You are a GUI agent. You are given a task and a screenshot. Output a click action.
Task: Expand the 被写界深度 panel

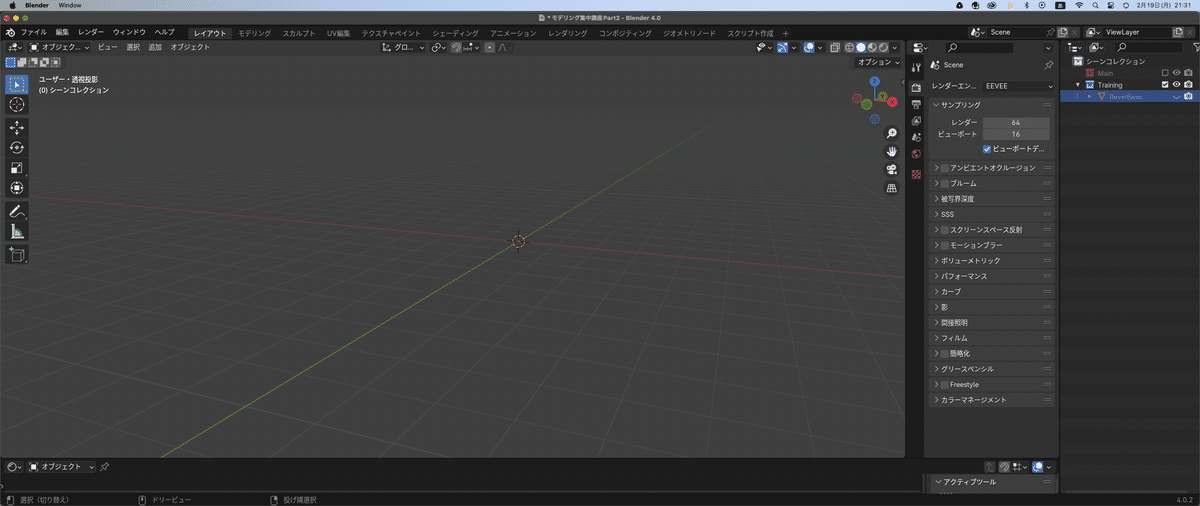pos(992,199)
